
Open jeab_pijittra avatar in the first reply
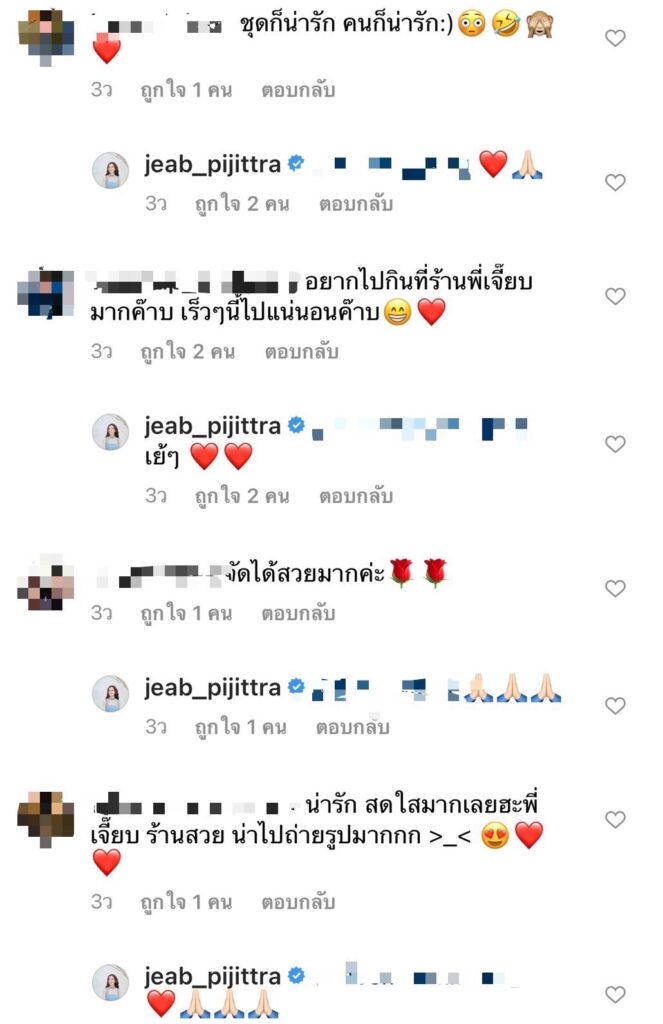[x=110, y=170]
